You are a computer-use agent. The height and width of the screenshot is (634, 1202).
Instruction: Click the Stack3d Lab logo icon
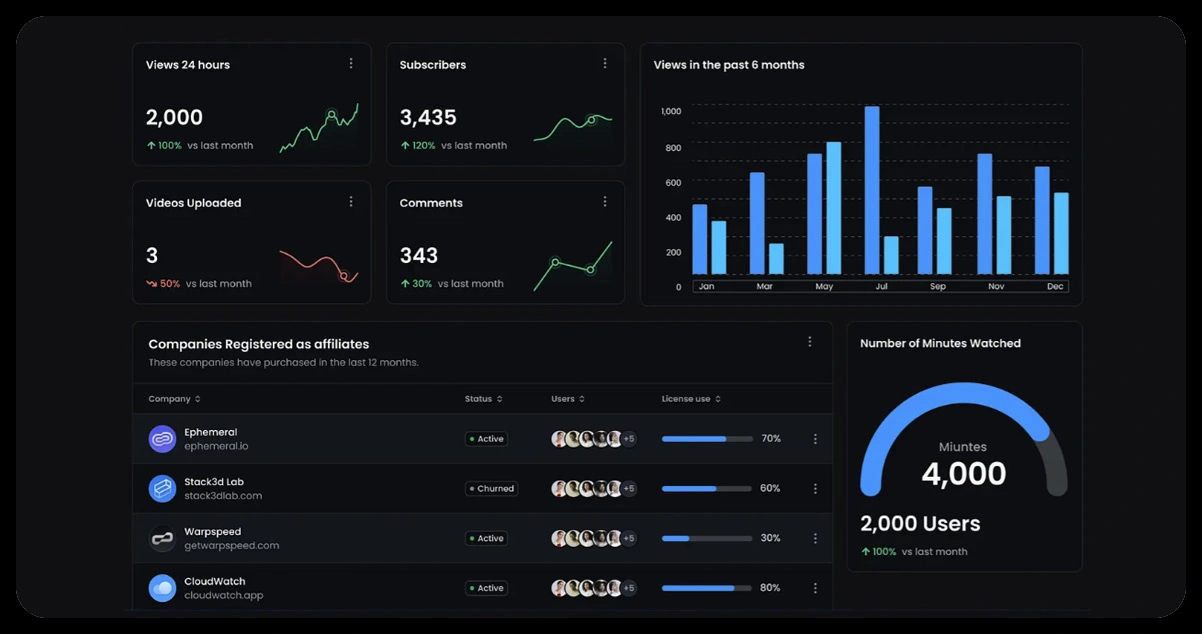162,489
